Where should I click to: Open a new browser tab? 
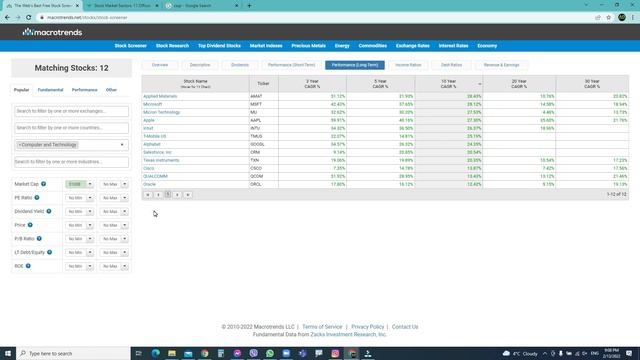click(x=249, y=6)
